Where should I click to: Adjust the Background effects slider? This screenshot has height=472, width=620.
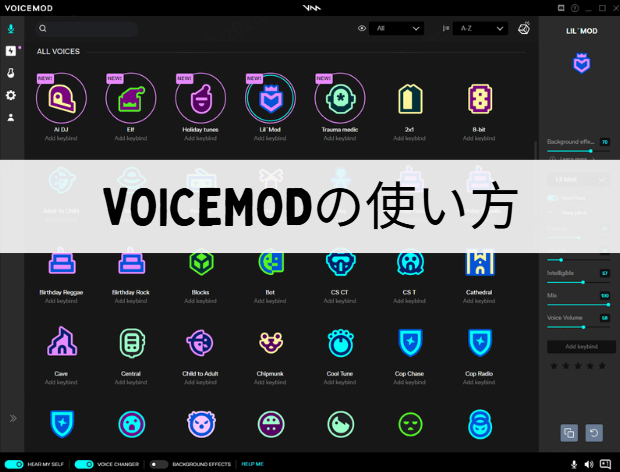tap(578, 151)
